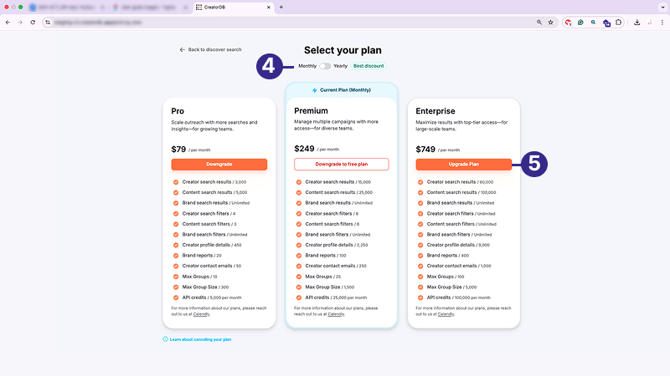Image resolution: width=670 pixels, height=376 pixels.
Task: Click the browser address bar
Action: click(299, 22)
